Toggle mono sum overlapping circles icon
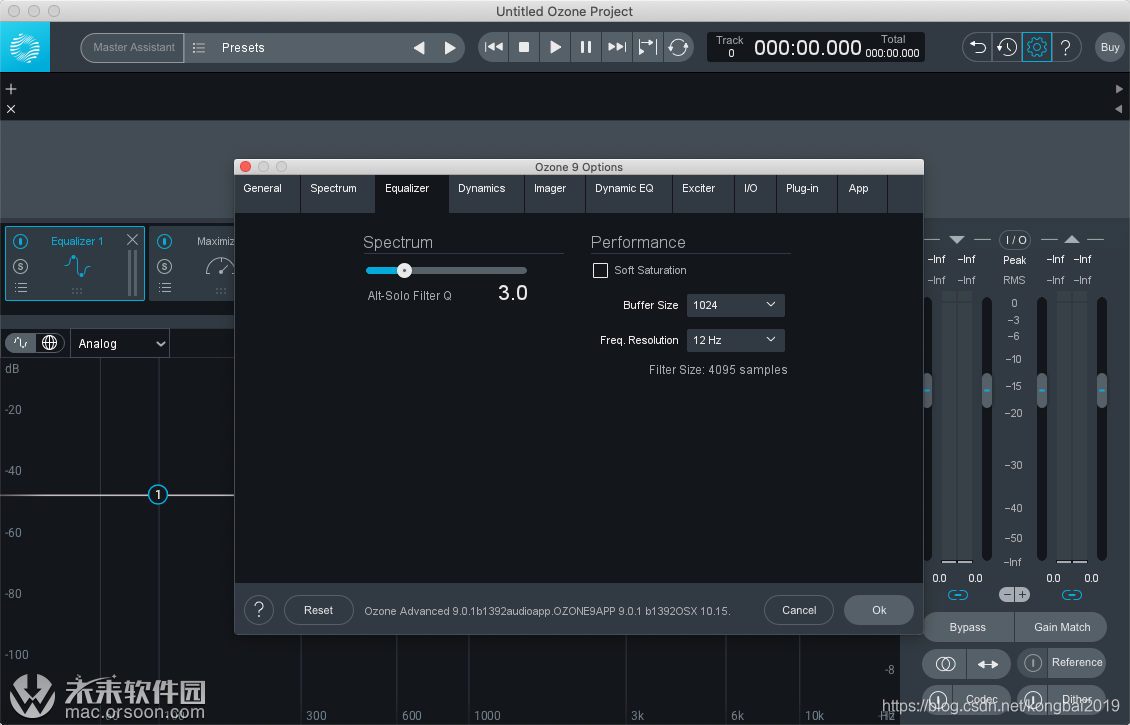This screenshot has width=1130, height=725. click(945, 664)
